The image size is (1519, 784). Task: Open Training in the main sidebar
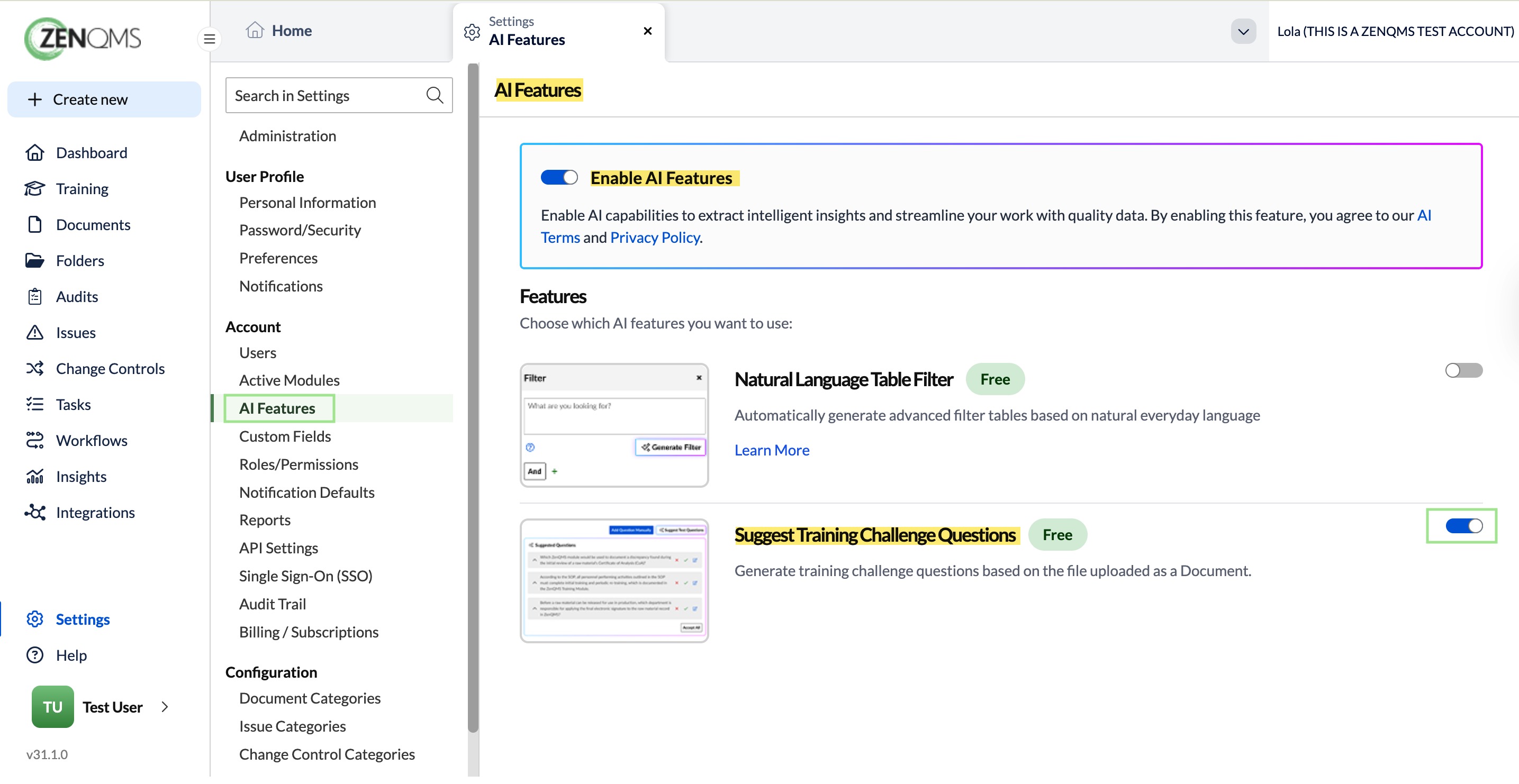82,189
